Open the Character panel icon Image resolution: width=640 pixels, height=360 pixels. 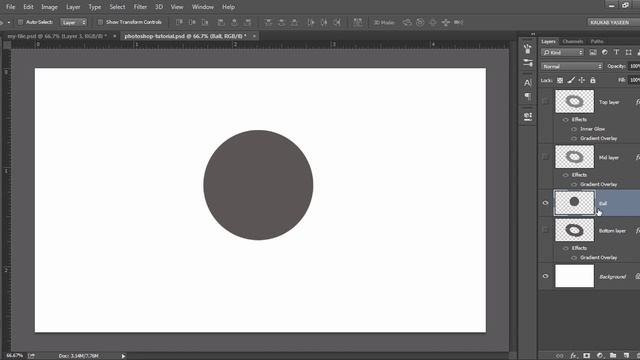coord(528,83)
